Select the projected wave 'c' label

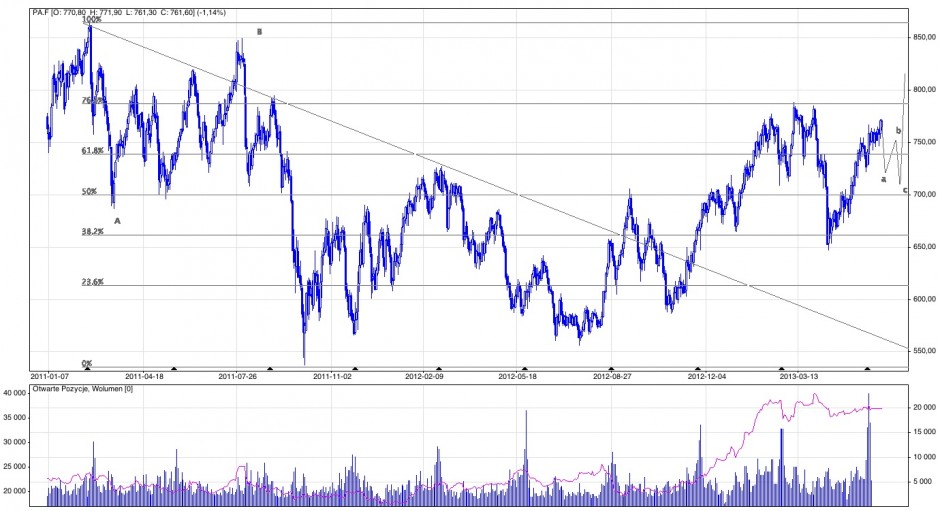point(905,190)
